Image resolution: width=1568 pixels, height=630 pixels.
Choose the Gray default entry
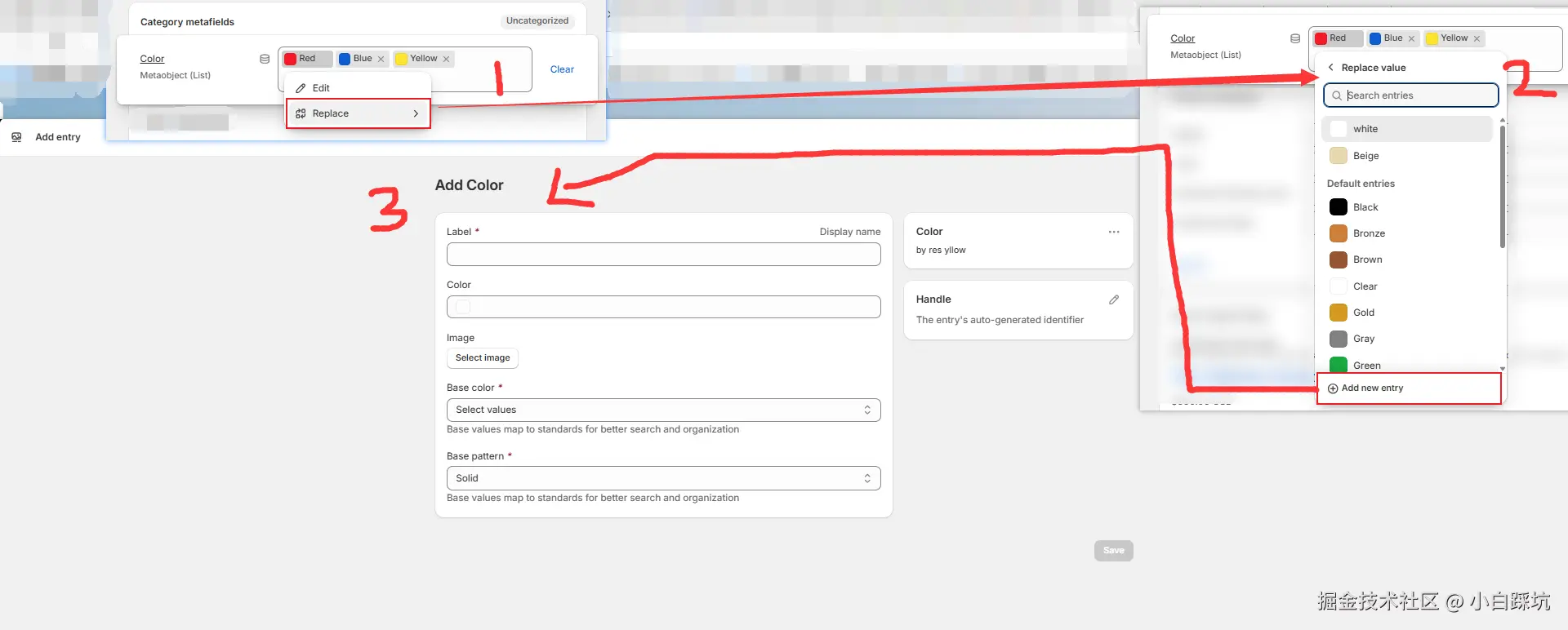pos(1407,339)
